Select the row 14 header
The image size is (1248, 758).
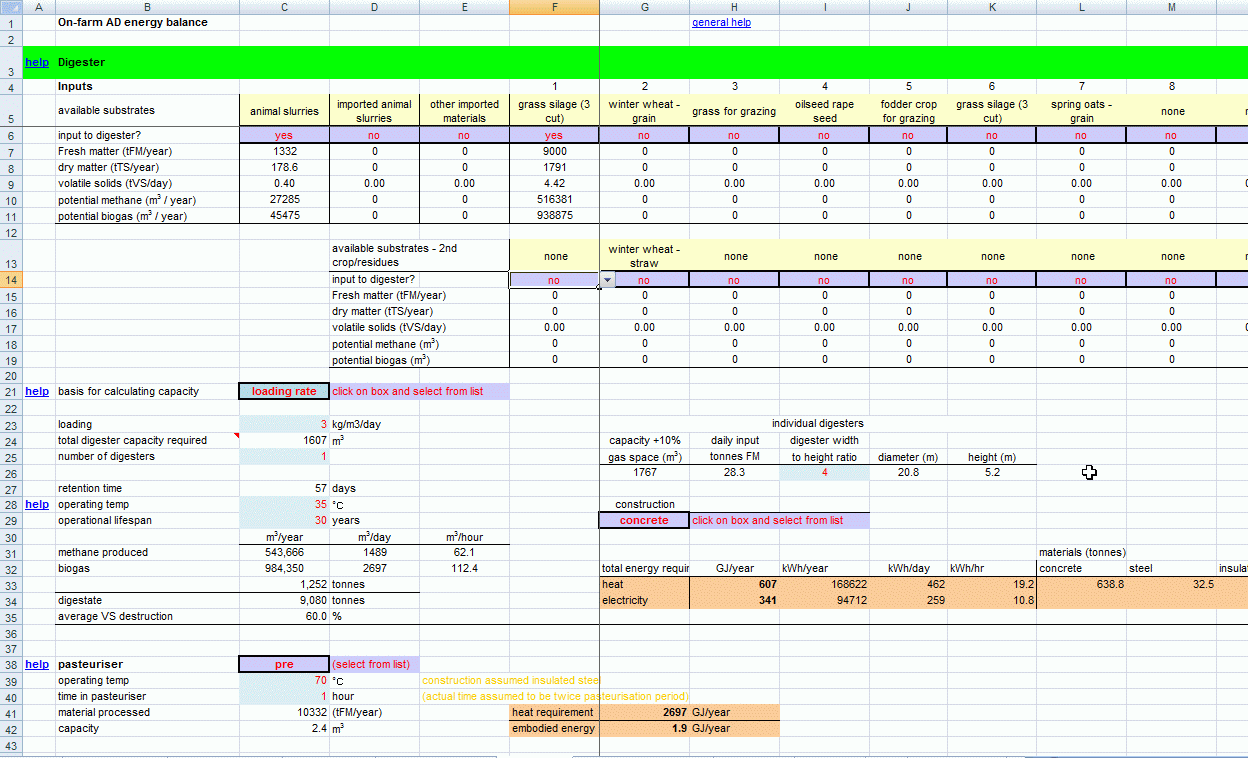[x=10, y=281]
